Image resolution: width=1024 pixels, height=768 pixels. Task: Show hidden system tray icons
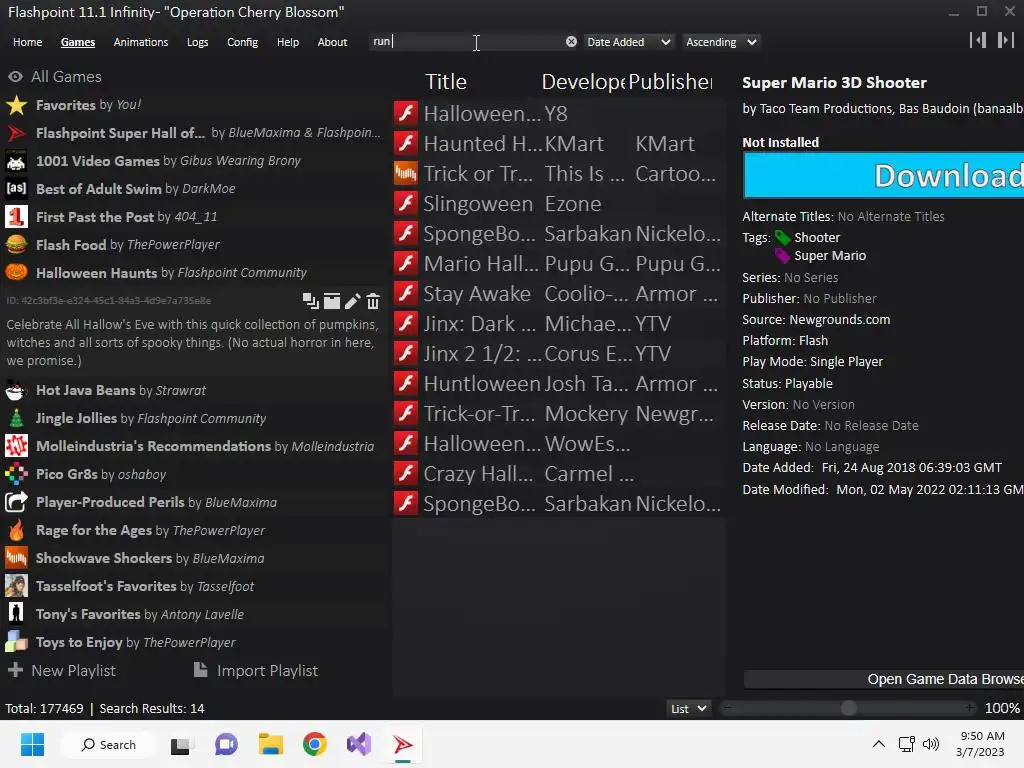[x=879, y=744]
